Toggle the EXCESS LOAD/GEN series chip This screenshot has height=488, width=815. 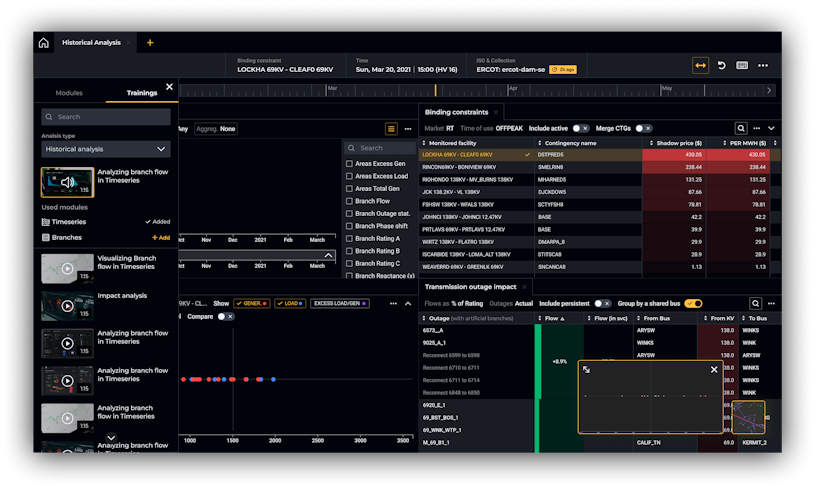click(340, 304)
